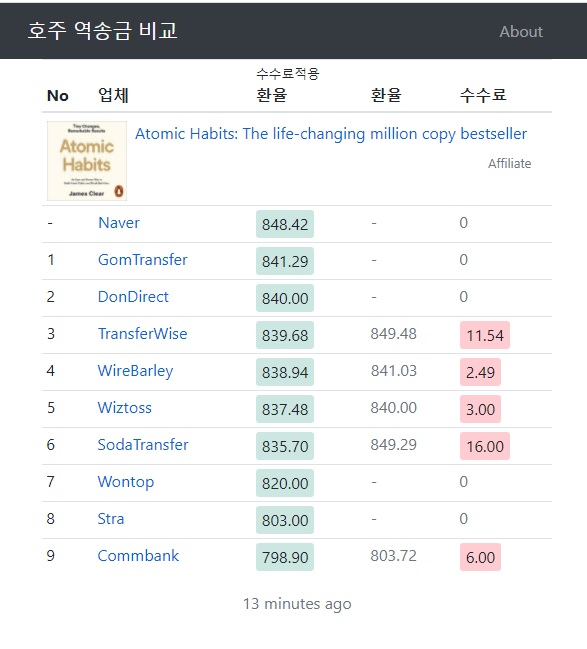Visit the Wiztoss provider link
587x649 pixels.
[125, 408]
